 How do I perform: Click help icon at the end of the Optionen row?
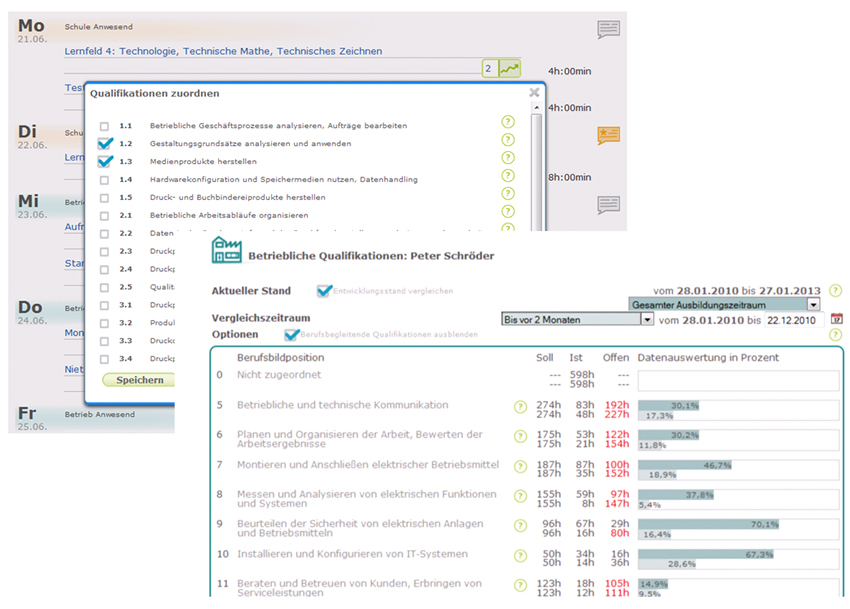click(835, 335)
